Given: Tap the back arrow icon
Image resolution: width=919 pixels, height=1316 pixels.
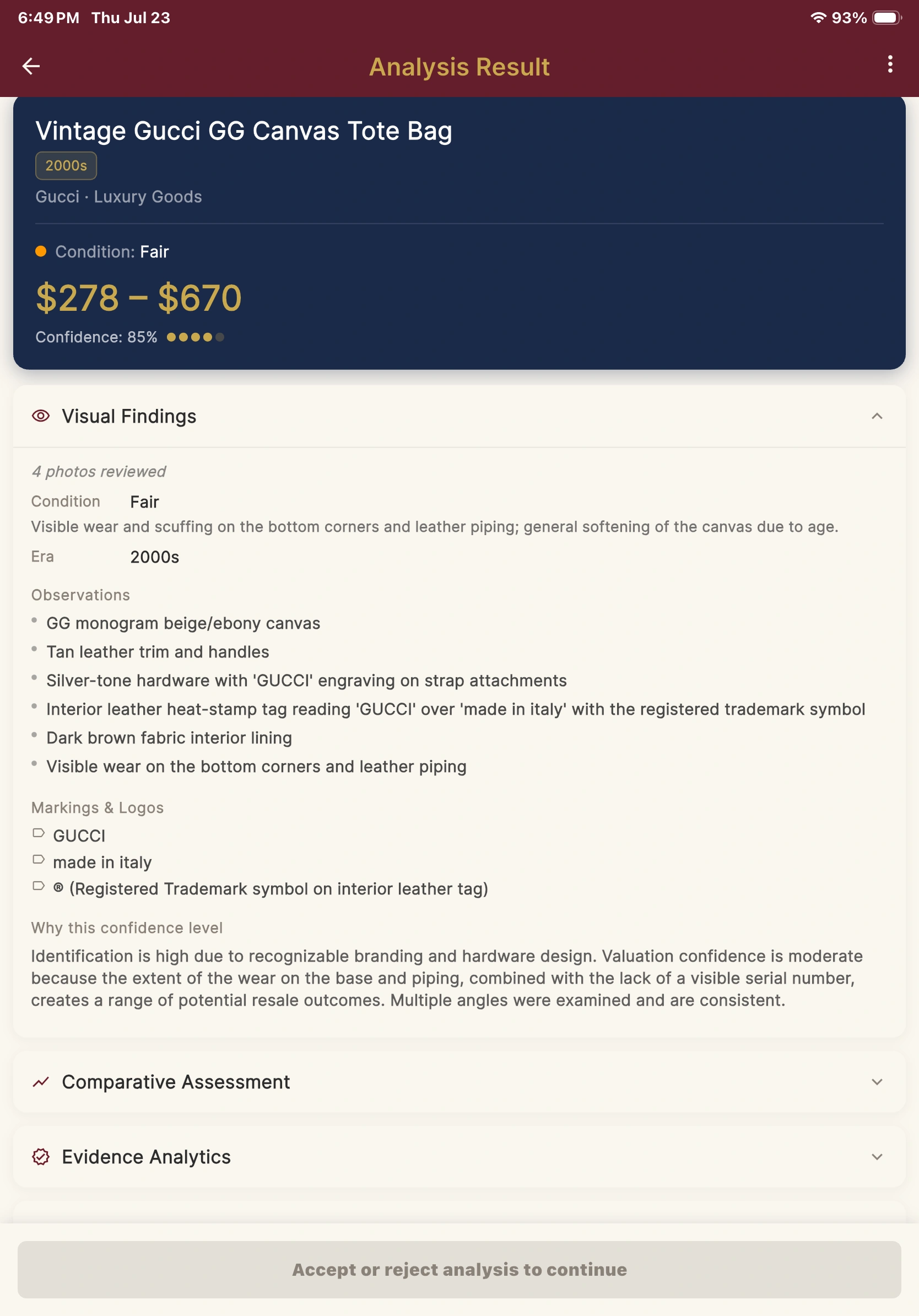Looking at the screenshot, I should click(x=31, y=66).
